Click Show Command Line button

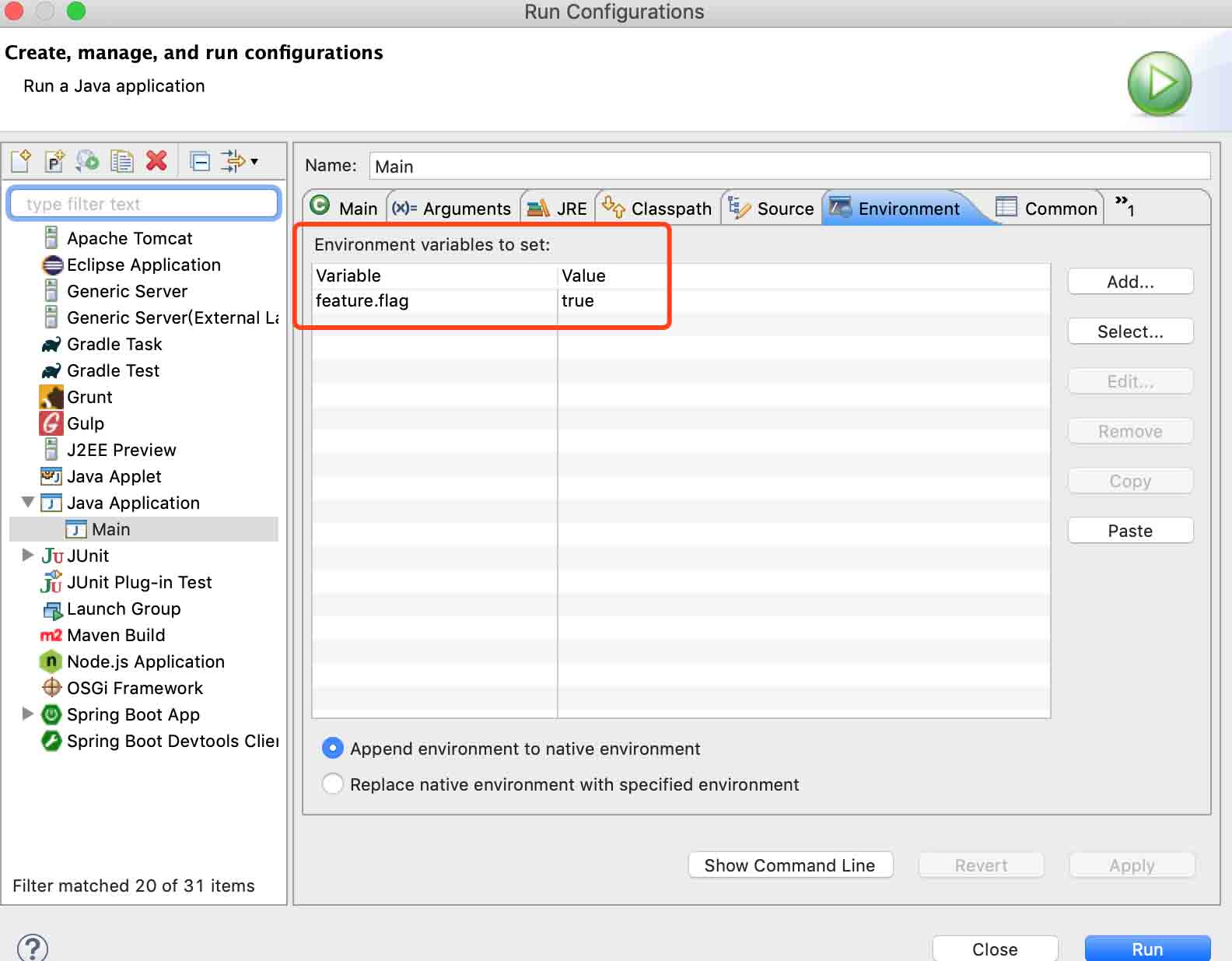(790, 865)
